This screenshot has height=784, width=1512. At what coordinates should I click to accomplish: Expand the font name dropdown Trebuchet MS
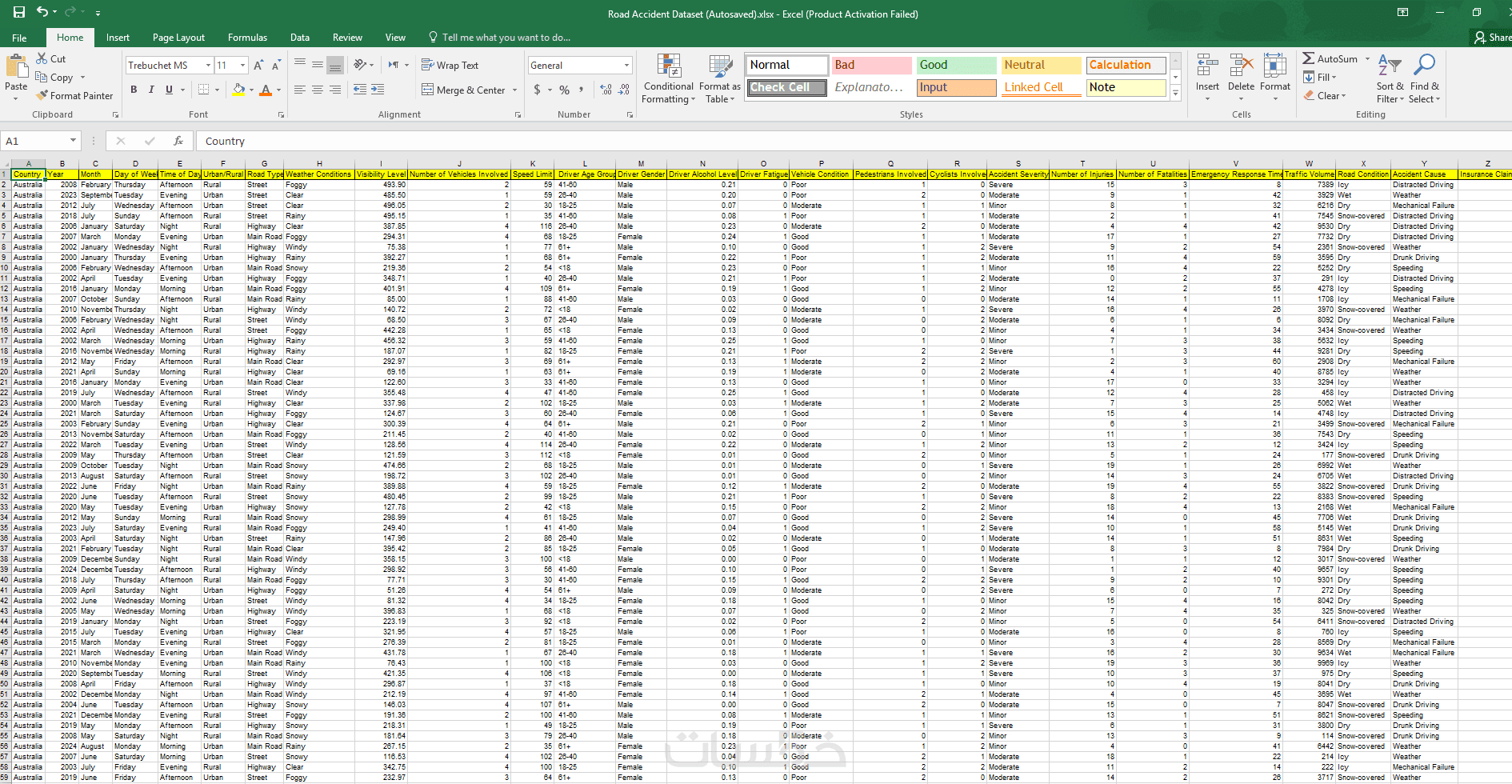point(208,66)
